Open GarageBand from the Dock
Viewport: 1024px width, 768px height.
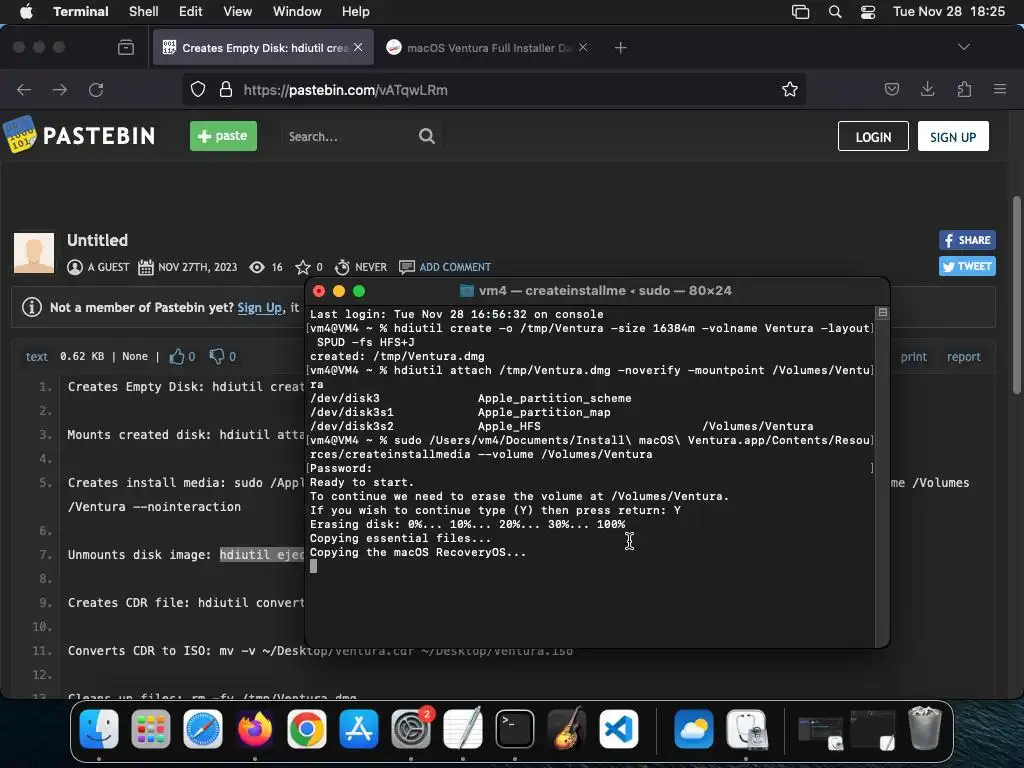pos(567,729)
